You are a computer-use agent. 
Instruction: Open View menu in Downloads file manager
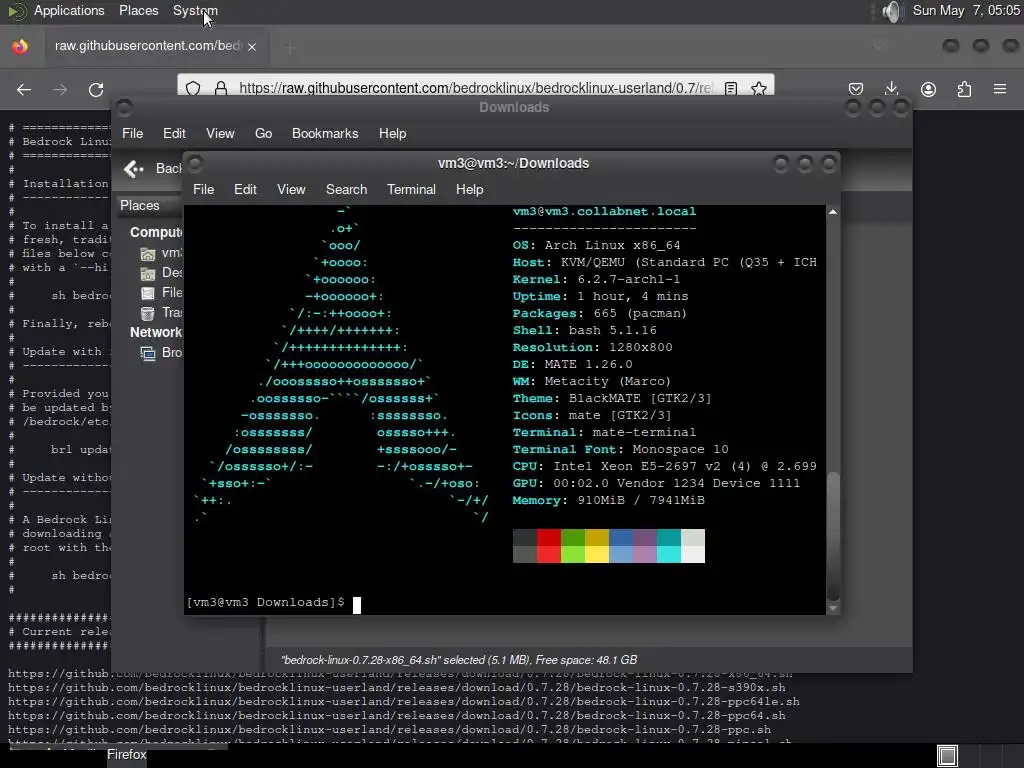[220, 133]
